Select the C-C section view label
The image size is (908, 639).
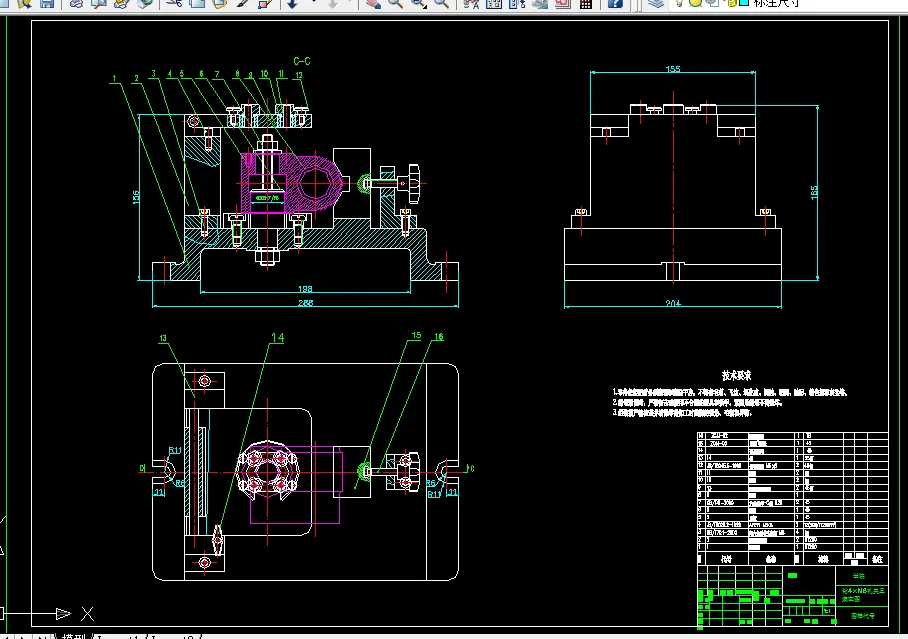[x=302, y=61]
